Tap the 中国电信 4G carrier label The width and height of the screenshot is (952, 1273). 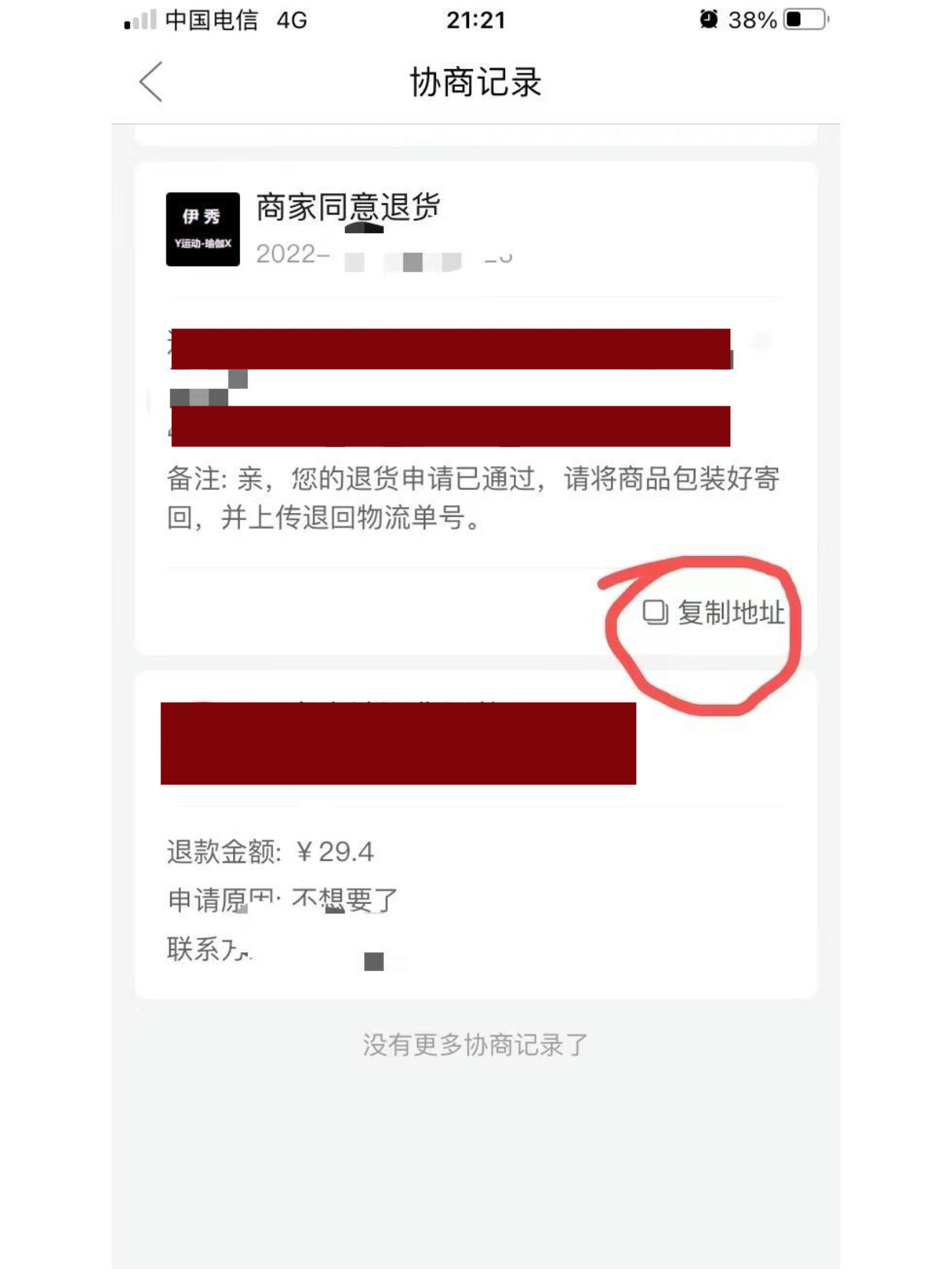pyautogui.click(x=236, y=20)
